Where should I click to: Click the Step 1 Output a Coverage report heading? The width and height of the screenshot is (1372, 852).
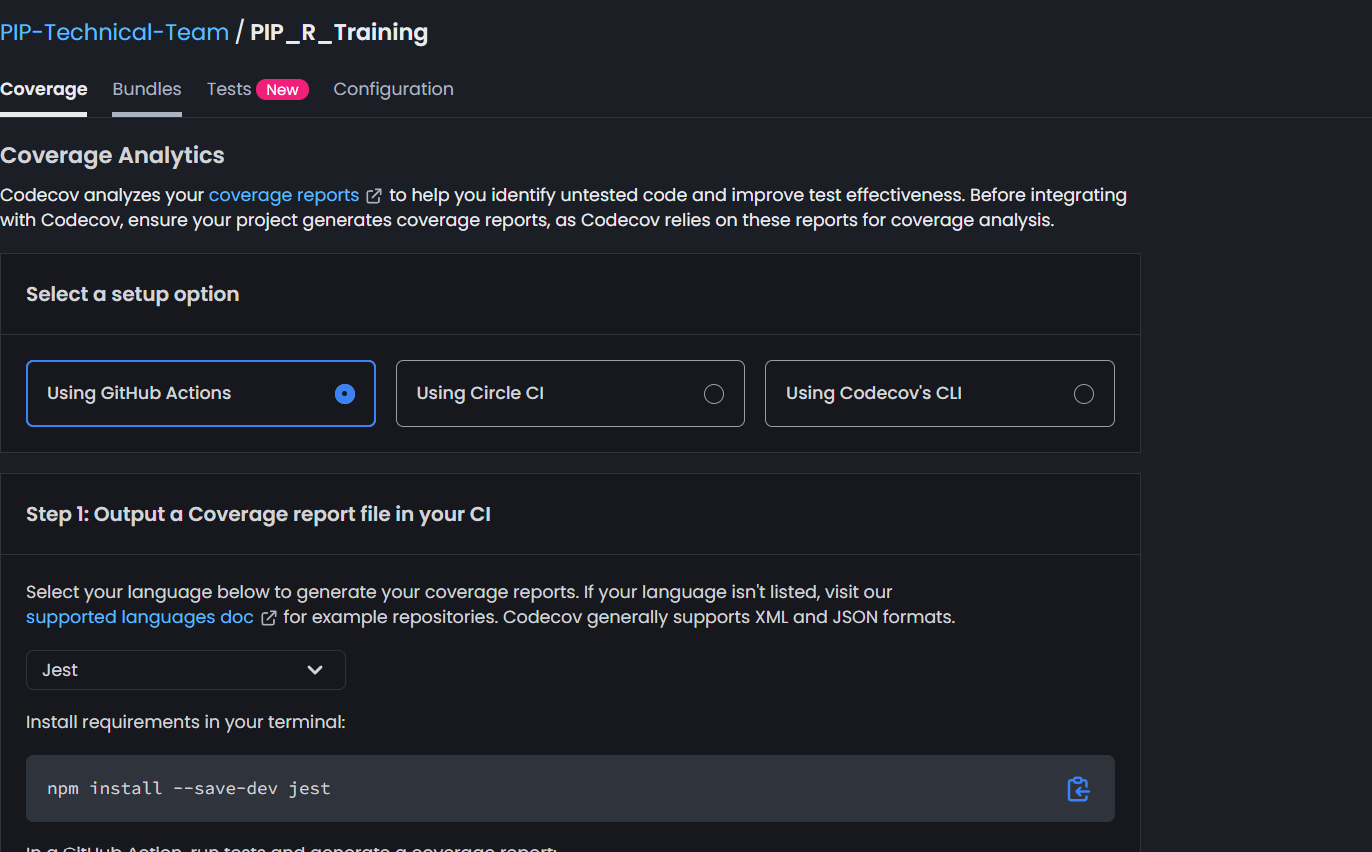[x=258, y=514]
